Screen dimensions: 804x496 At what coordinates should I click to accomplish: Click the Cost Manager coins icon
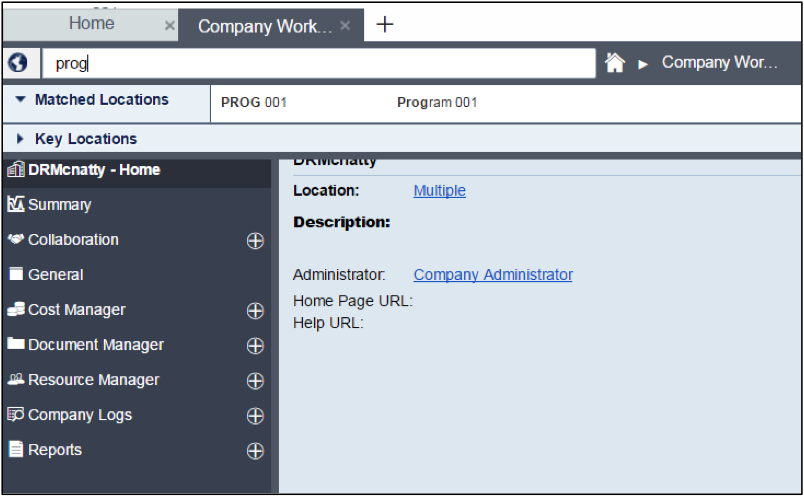pos(15,310)
